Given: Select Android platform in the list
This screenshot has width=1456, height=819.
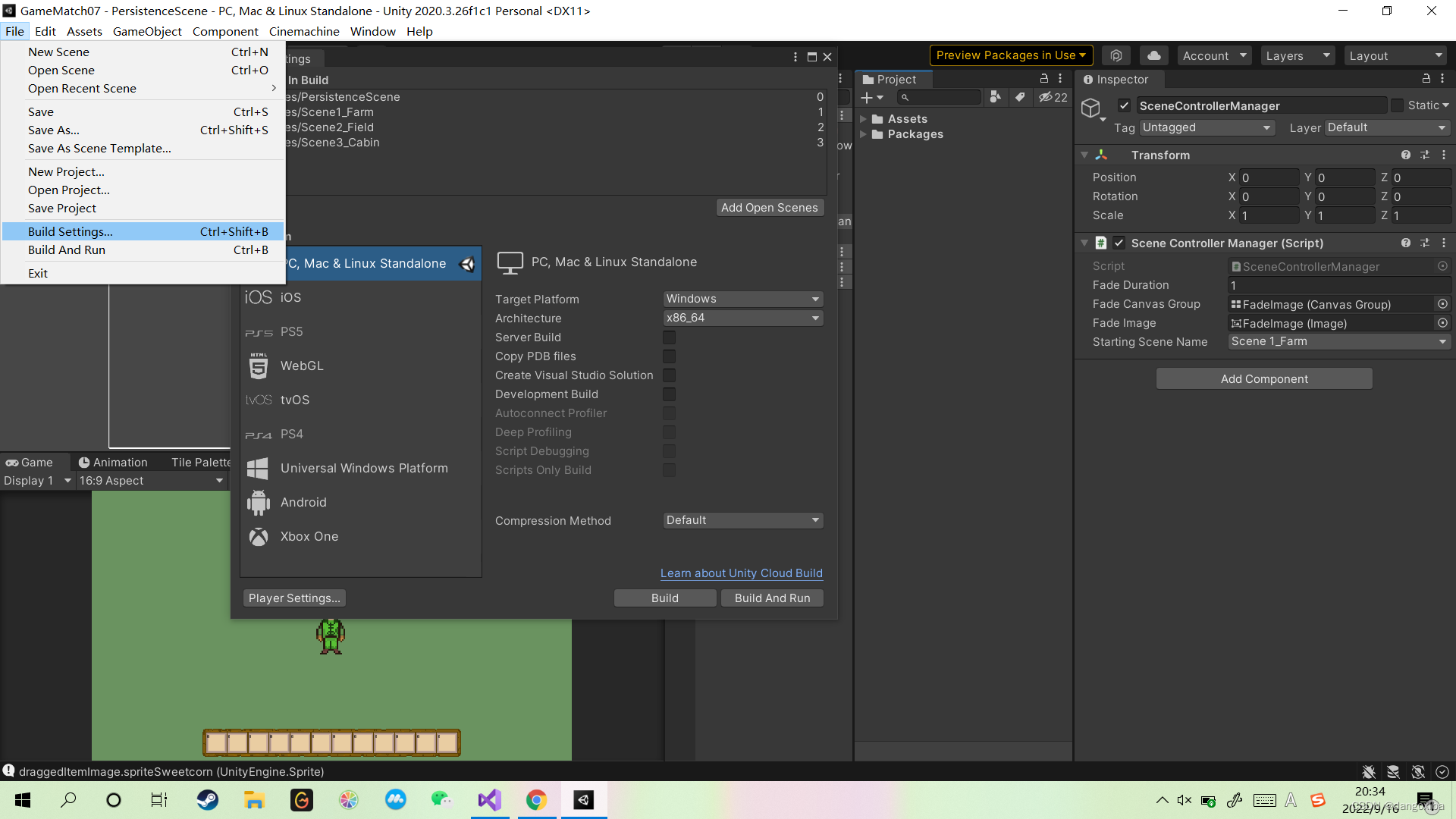Looking at the screenshot, I should [360, 502].
